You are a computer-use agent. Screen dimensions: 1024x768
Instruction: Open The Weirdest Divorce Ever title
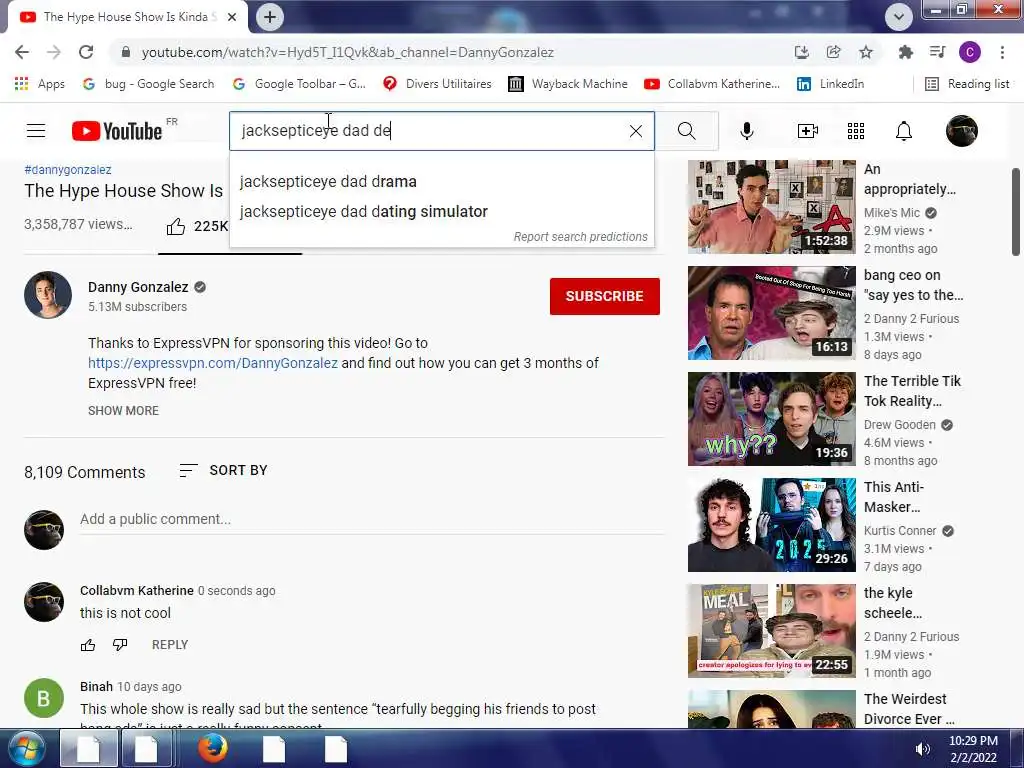click(909, 709)
